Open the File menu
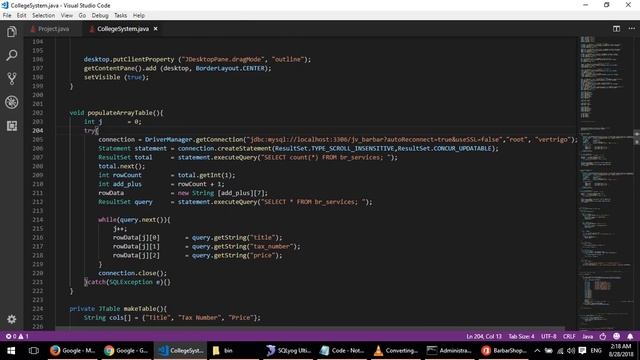 click(x=7, y=16)
